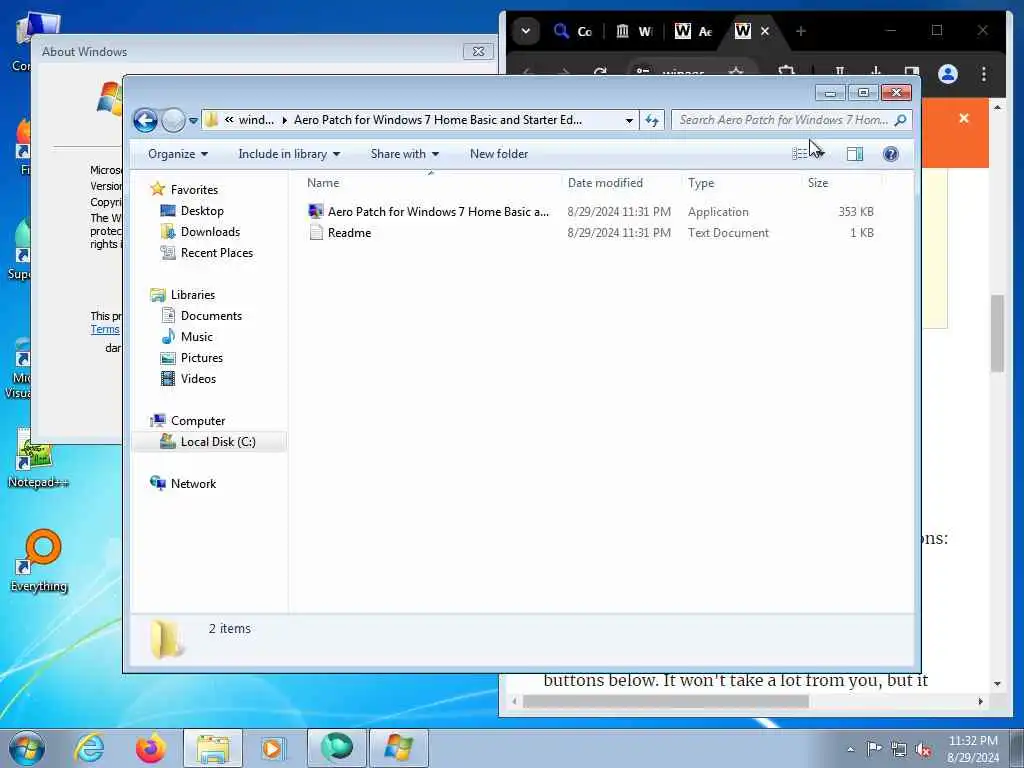Expand the address bar previous locations dropdown

(629, 120)
